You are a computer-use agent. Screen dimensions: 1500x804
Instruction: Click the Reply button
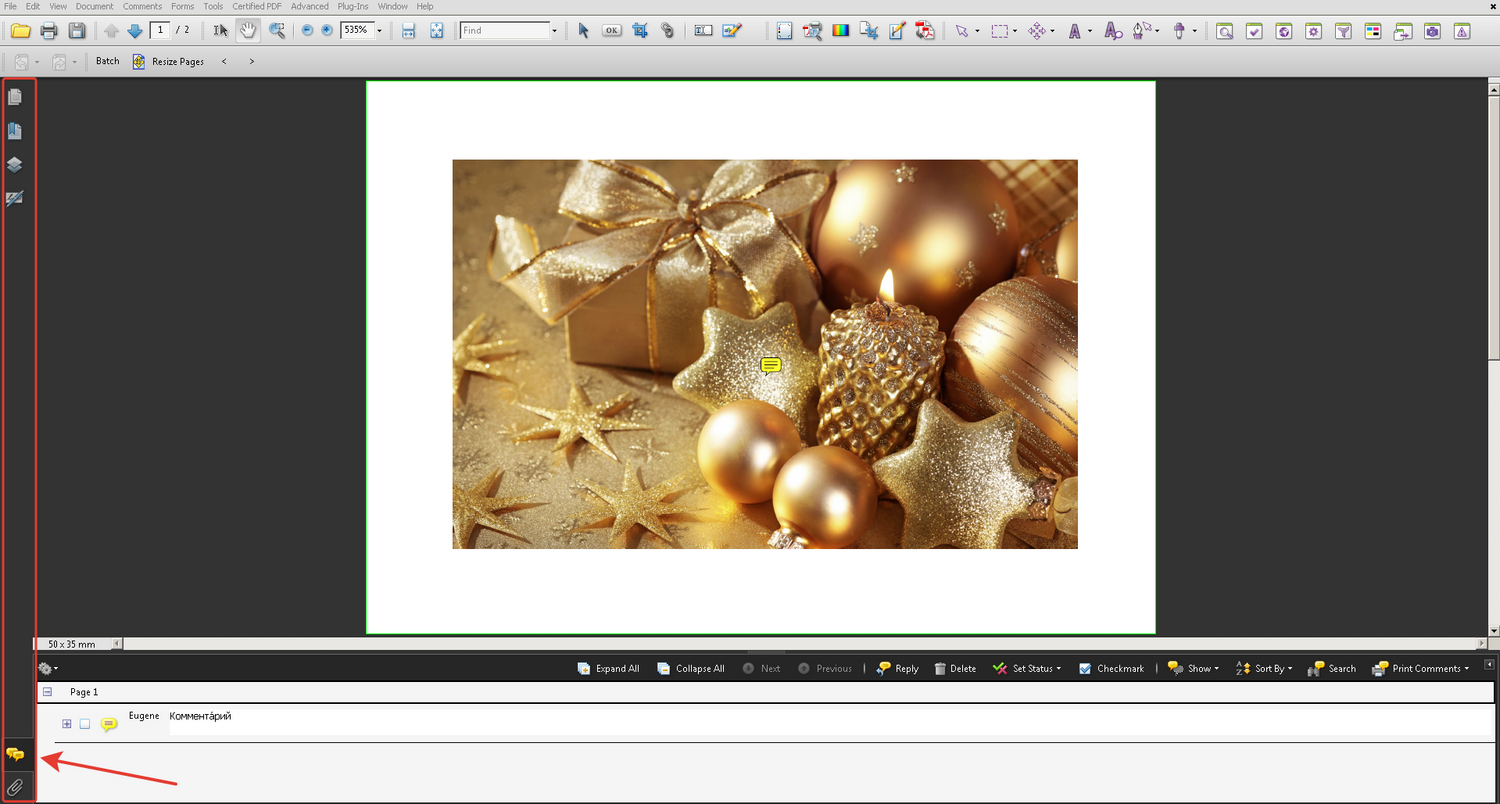[x=897, y=668]
